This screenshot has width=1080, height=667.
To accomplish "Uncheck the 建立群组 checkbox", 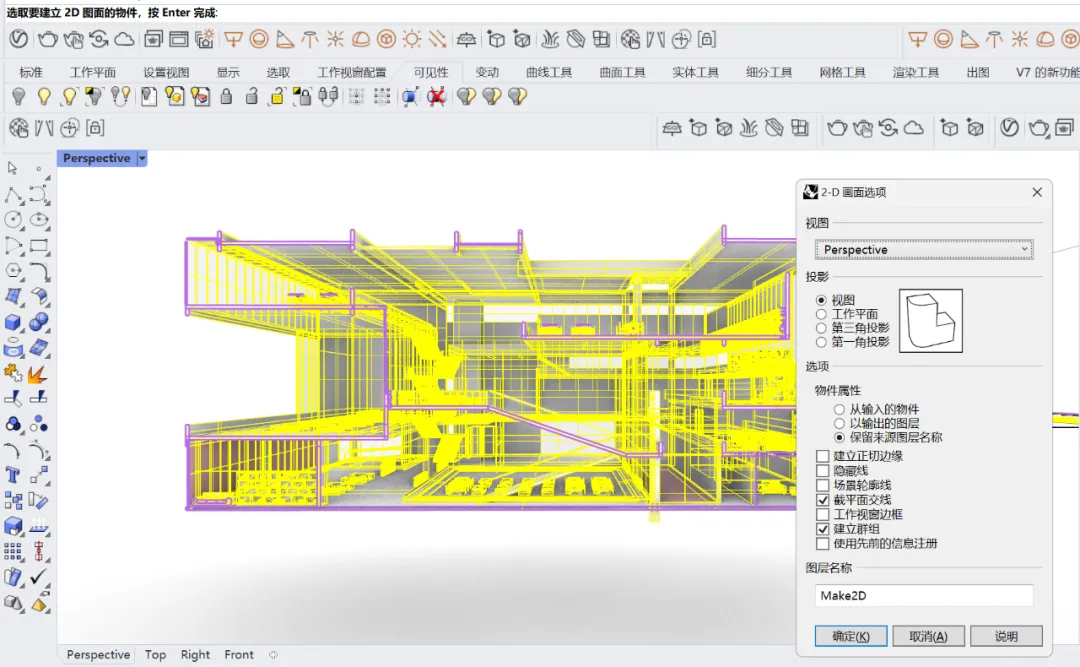I will click(822, 529).
